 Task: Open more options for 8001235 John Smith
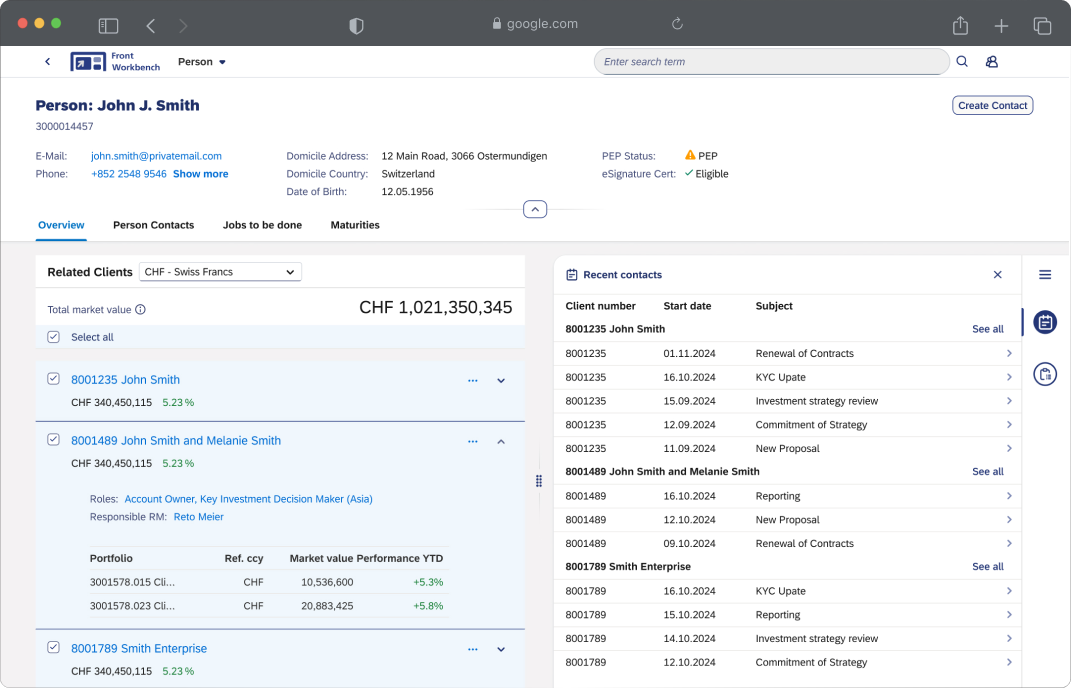(473, 380)
